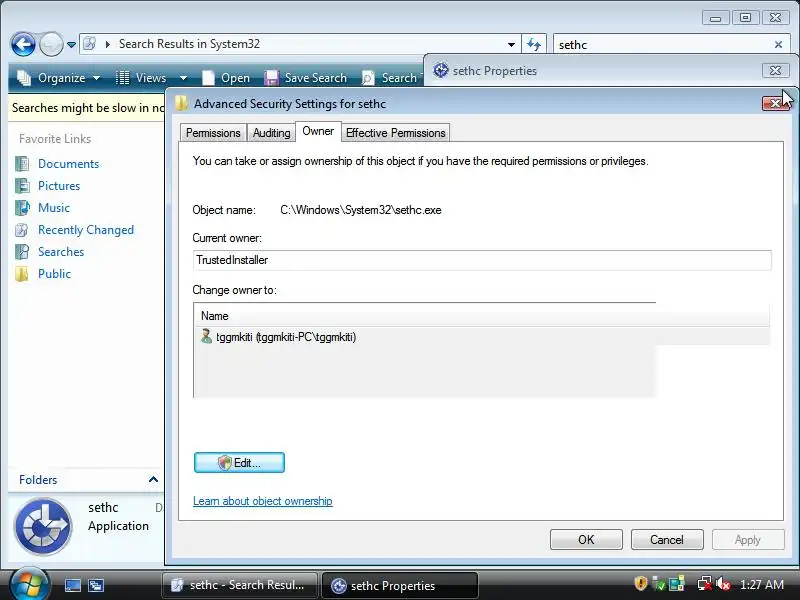Click Save Search in the toolbar
The image size is (800, 600).
(306, 78)
